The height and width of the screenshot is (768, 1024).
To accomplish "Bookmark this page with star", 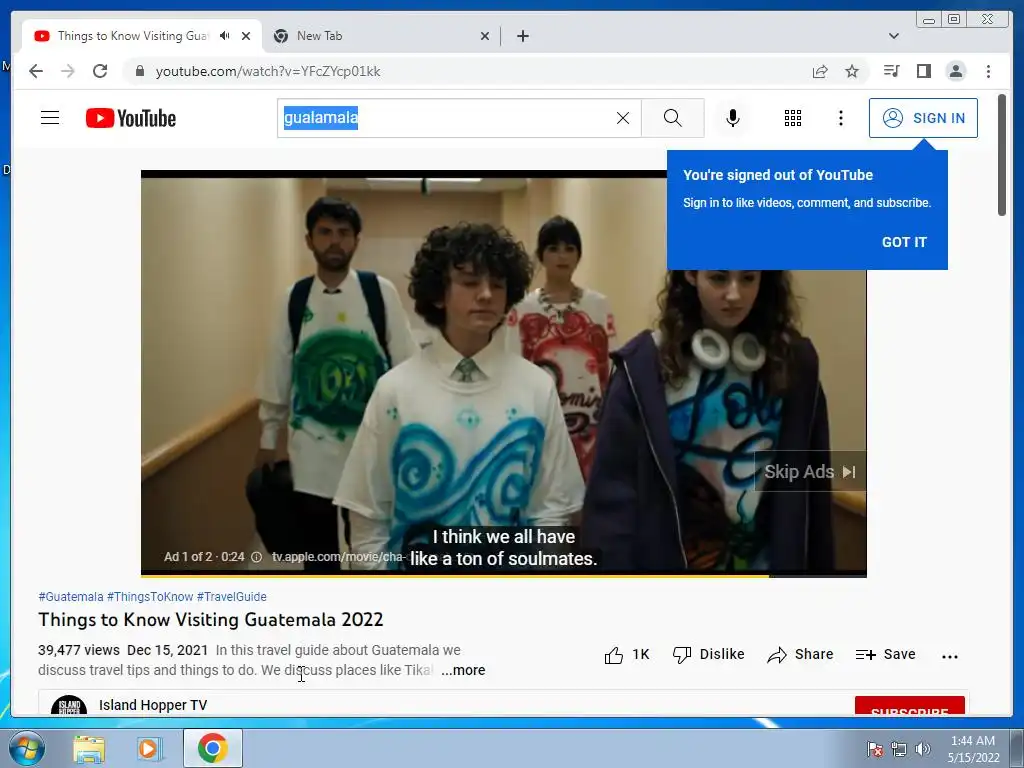I will point(852,71).
